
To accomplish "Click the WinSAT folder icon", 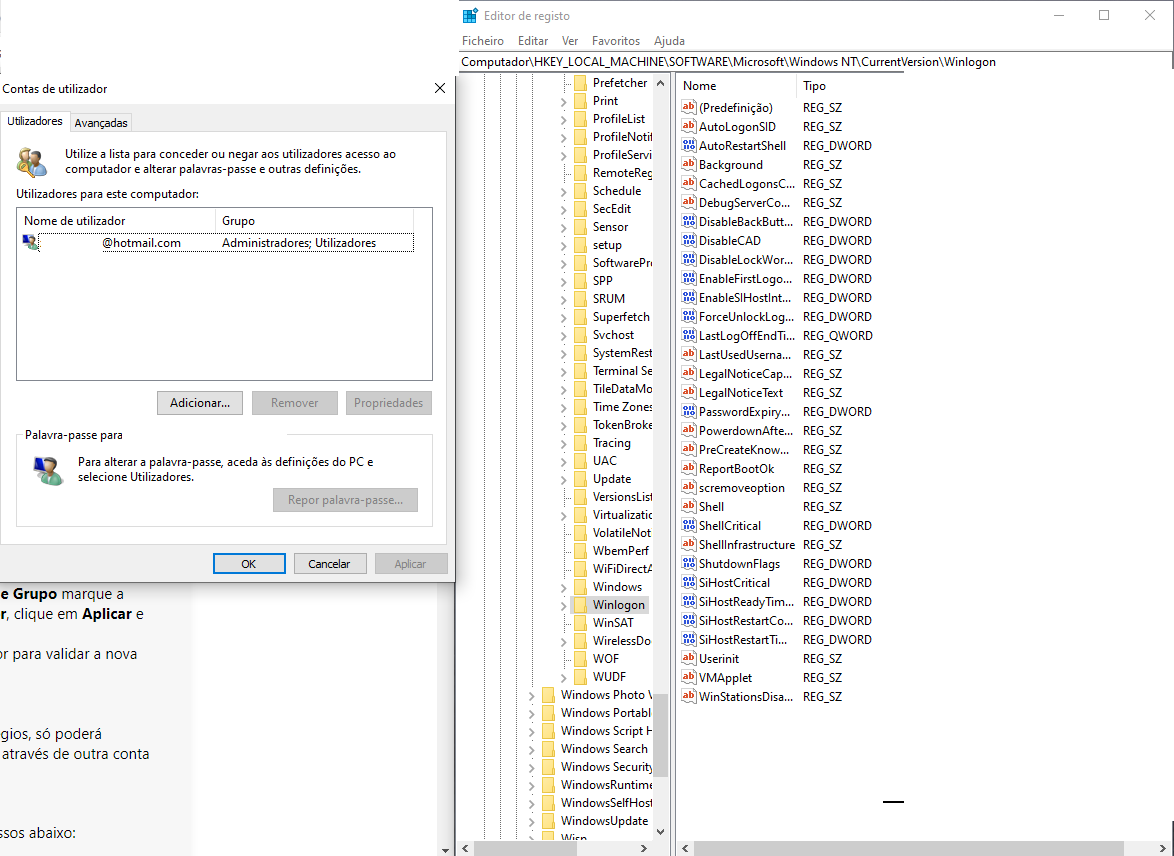I will coord(580,622).
